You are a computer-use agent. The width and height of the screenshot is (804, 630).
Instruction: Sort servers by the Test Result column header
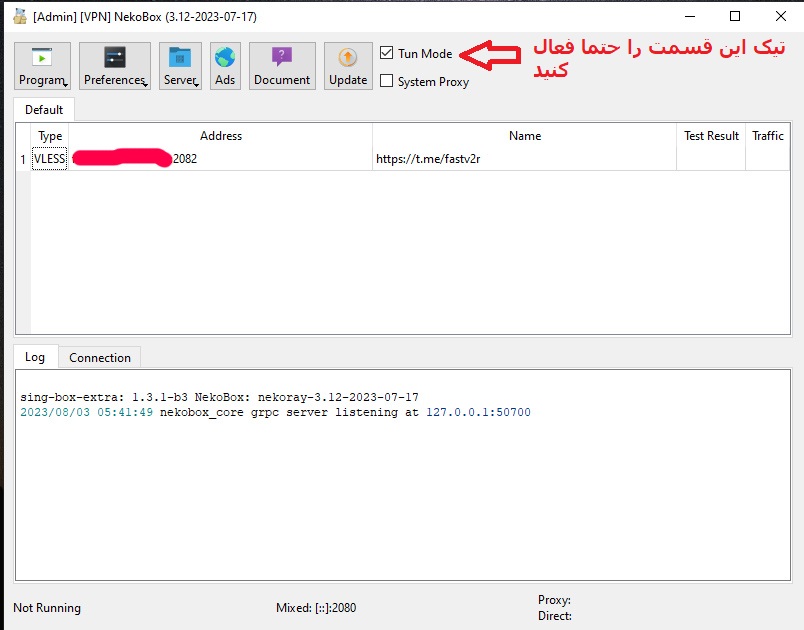[x=710, y=136]
